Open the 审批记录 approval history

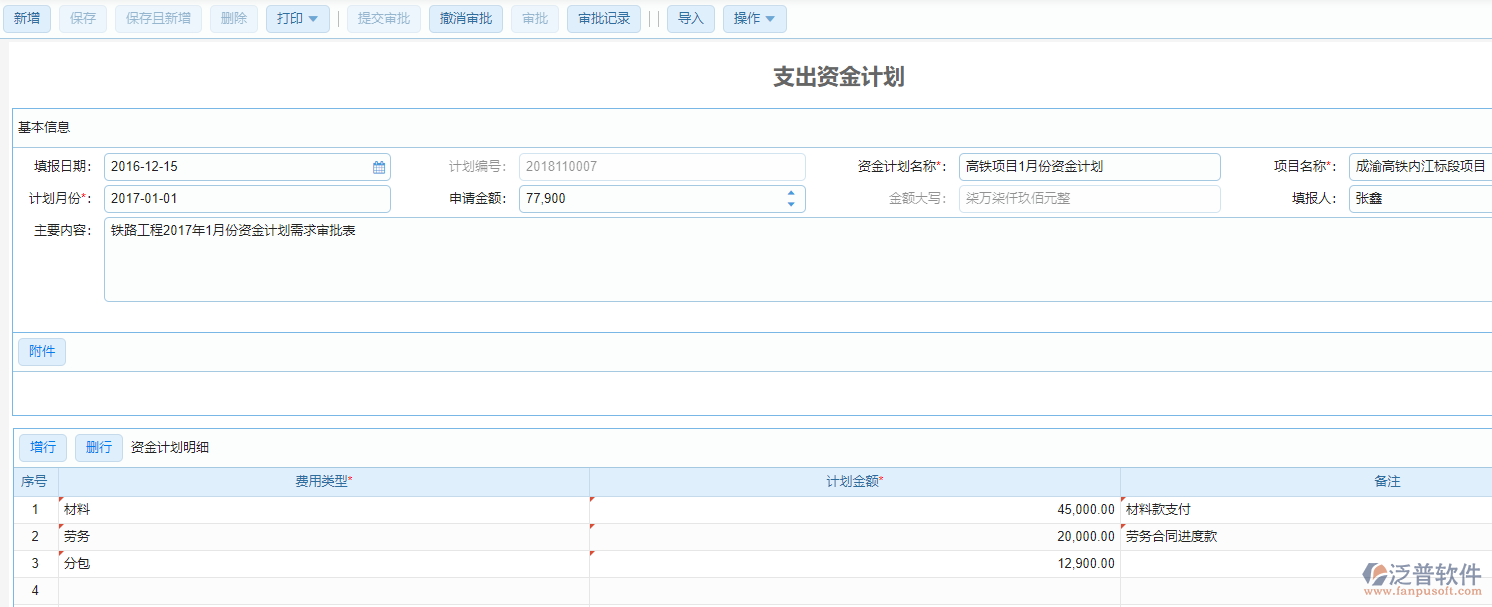point(603,18)
